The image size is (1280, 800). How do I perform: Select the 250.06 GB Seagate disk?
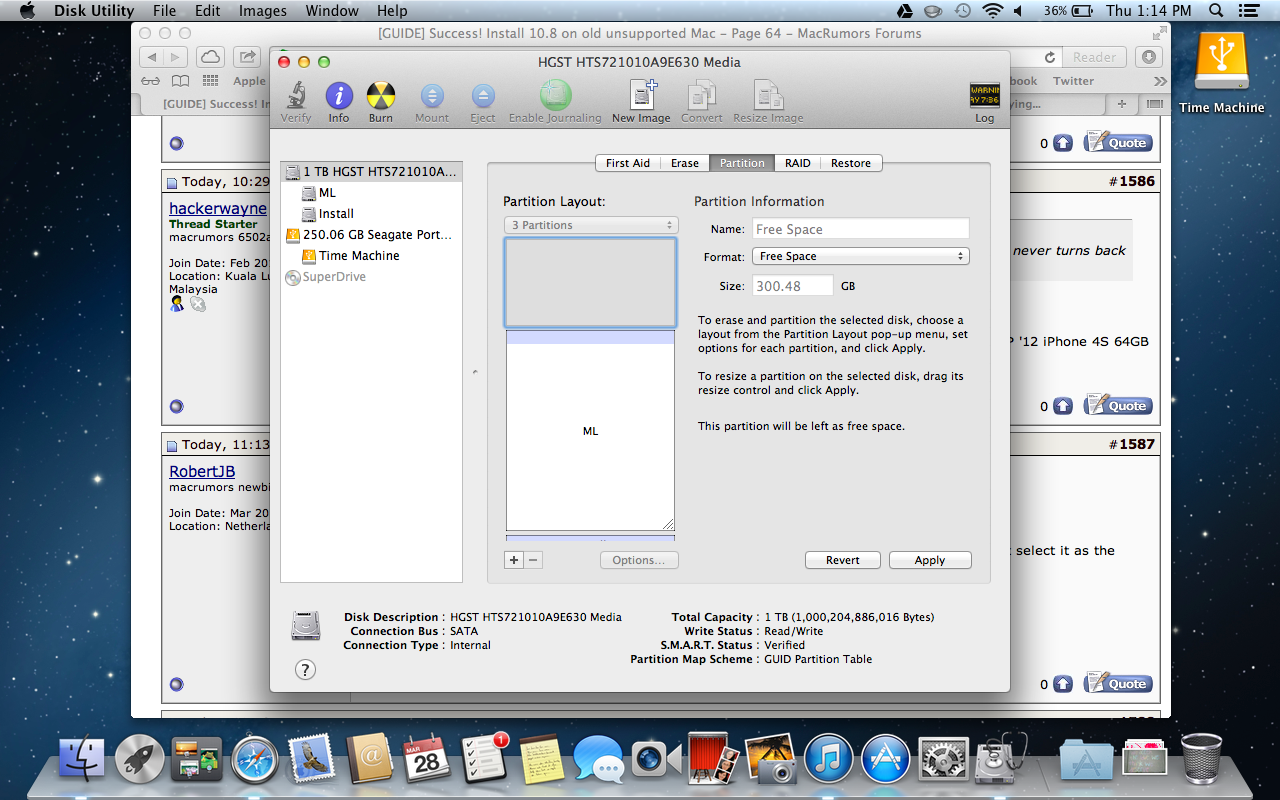371,235
